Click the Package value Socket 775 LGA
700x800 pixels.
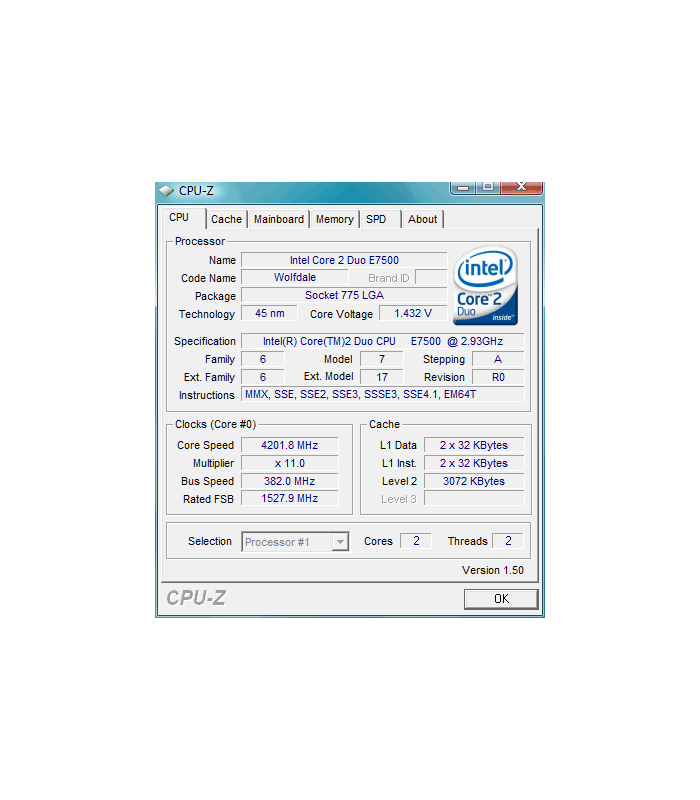344,295
